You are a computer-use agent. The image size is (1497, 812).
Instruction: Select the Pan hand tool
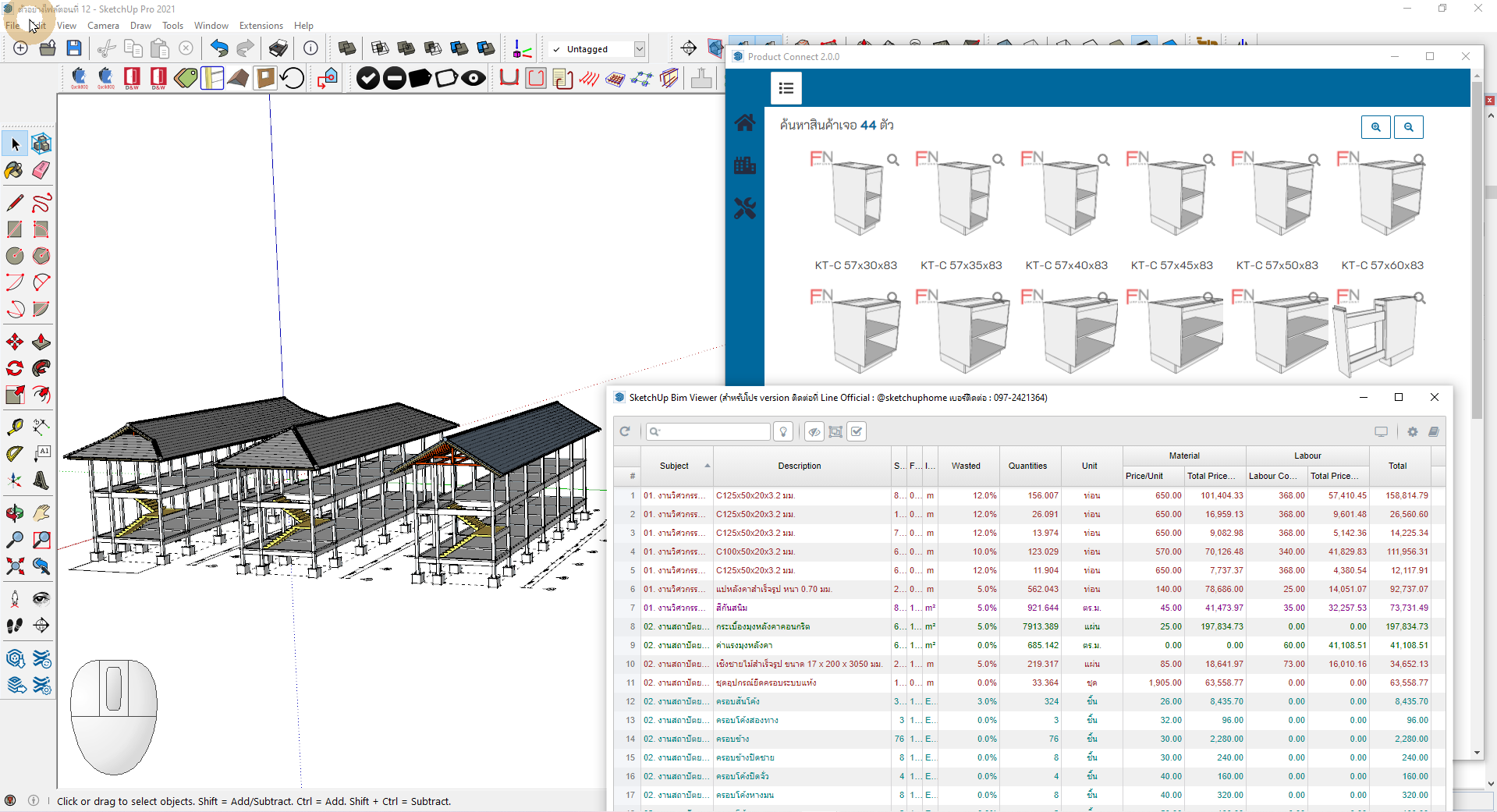[x=41, y=513]
